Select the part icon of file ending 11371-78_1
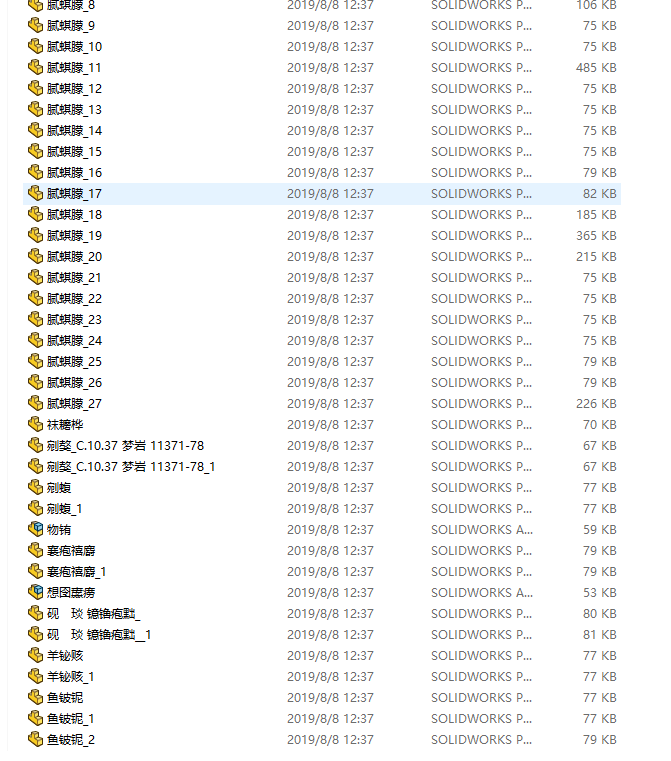Screen dimensions: 671x761 pyautogui.click(x=35, y=466)
